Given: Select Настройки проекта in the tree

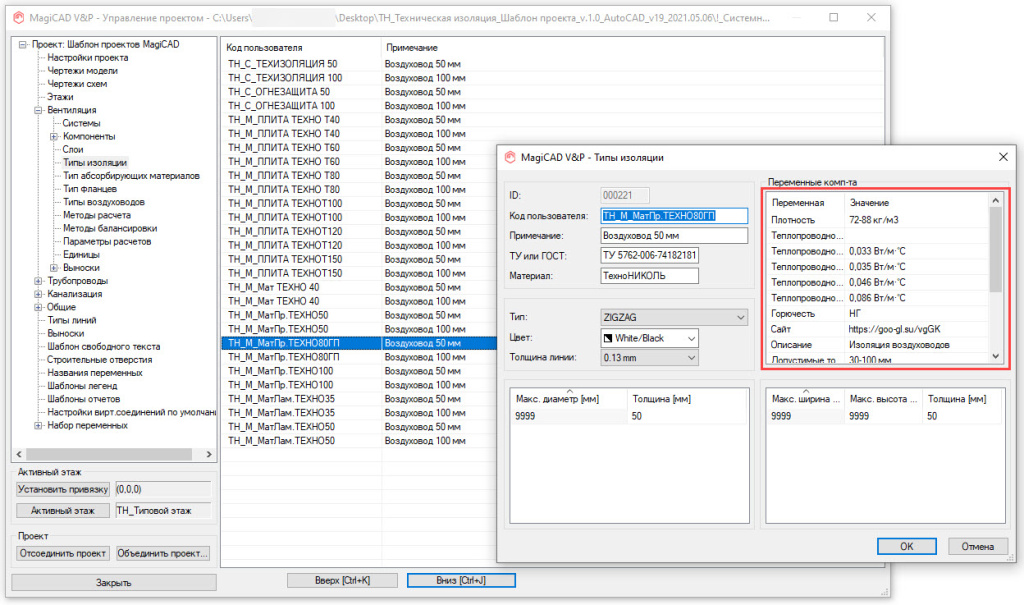Looking at the screenshot, I should pyautogui.click(x=88, y=58).
